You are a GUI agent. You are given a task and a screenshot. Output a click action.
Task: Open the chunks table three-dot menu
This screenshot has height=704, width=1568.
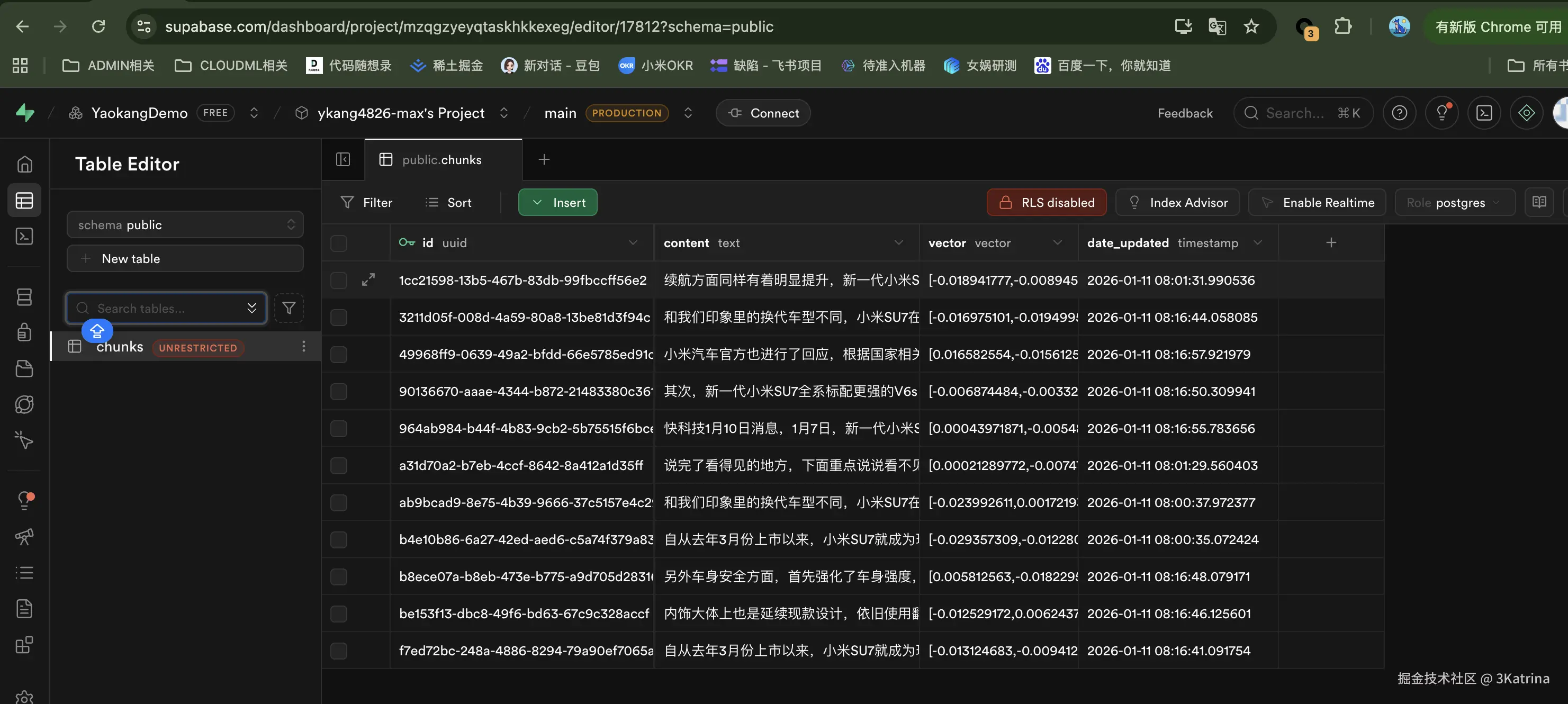pyautogui.click(x=304, y=347)
